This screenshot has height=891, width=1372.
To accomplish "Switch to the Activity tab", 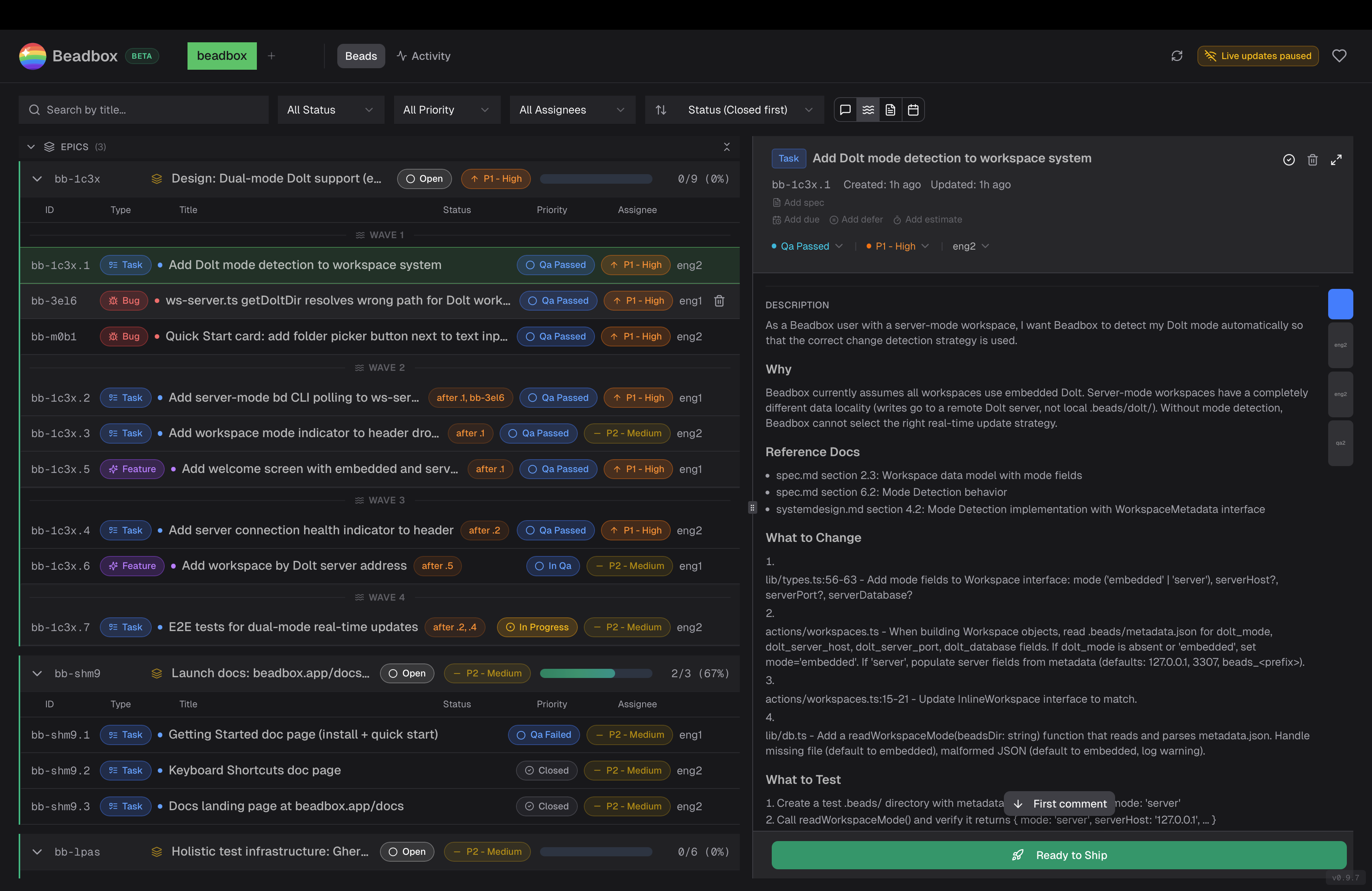I will coord(424,56).
